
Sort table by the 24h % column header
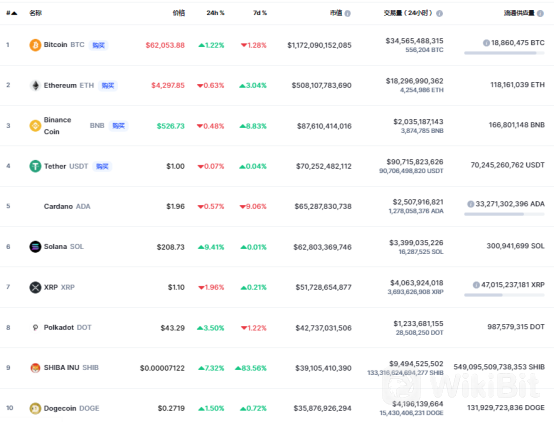(216, 13)
